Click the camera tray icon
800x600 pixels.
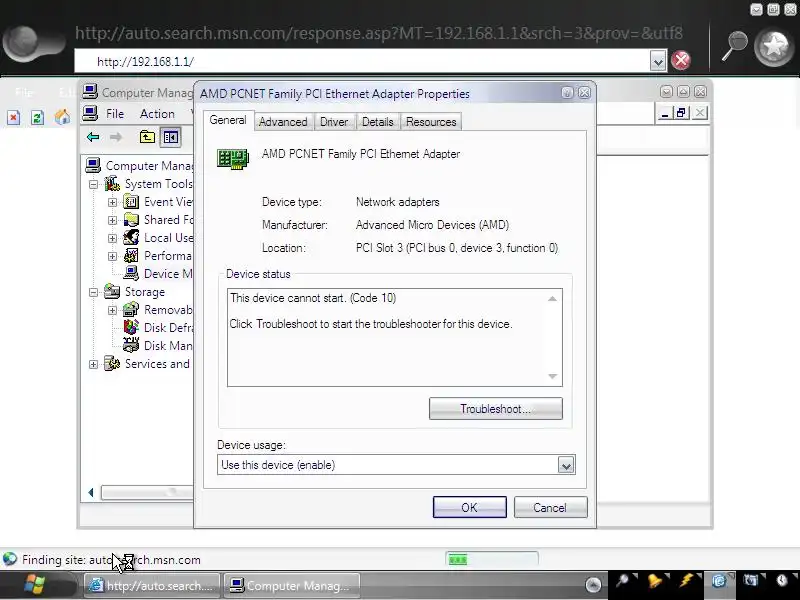tap(751, 581)
